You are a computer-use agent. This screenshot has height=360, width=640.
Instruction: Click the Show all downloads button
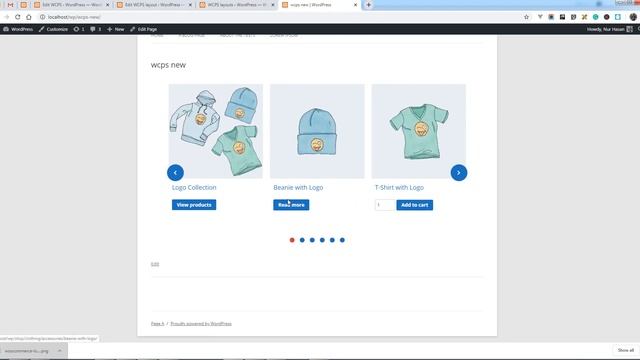tap(625, 350)
